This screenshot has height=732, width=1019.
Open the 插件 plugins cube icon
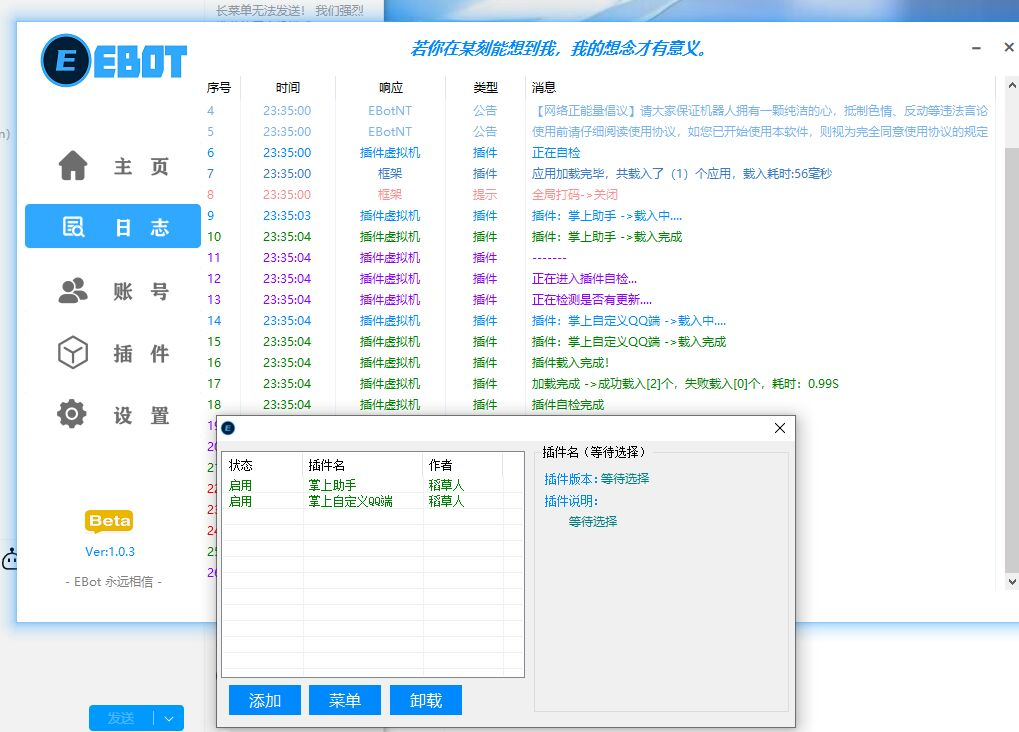pos(70,353)
